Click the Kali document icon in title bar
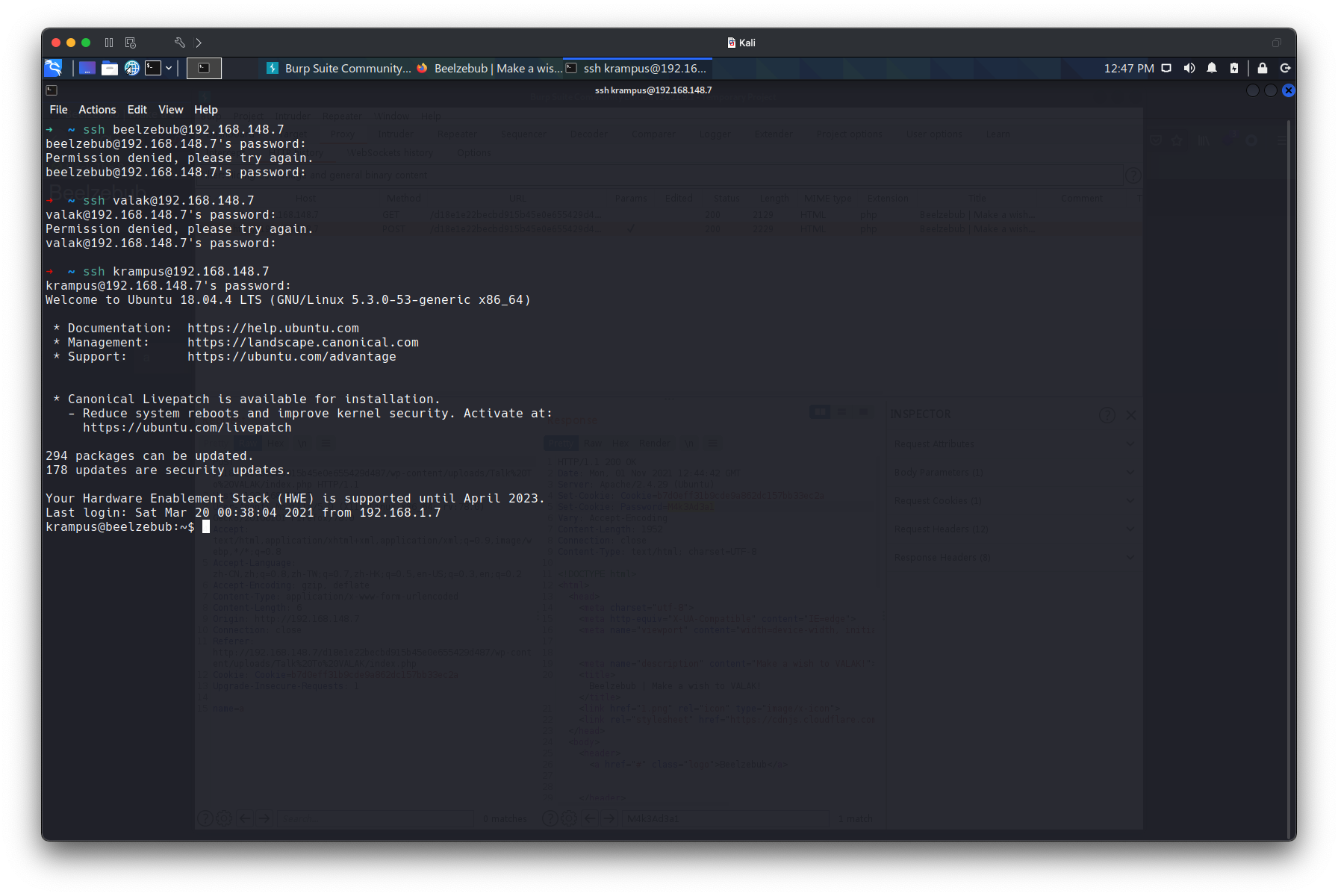The image size is (1338, 896). pos(732,43)
